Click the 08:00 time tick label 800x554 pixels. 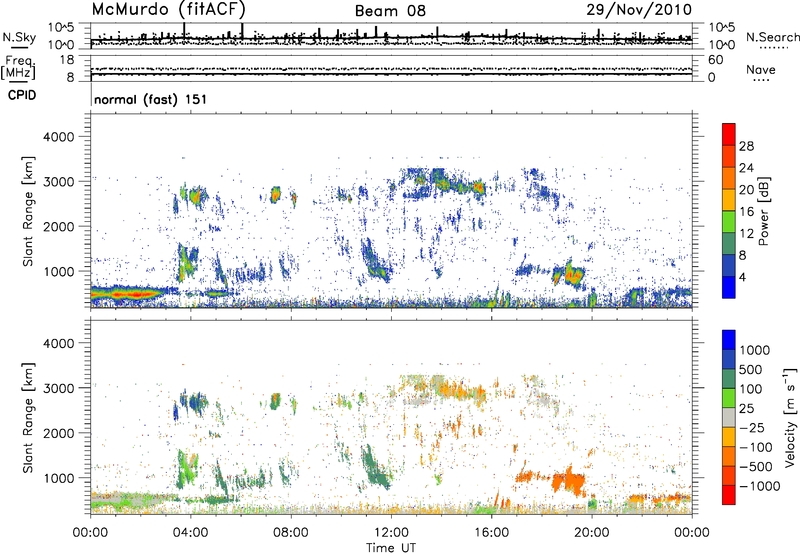290,533
